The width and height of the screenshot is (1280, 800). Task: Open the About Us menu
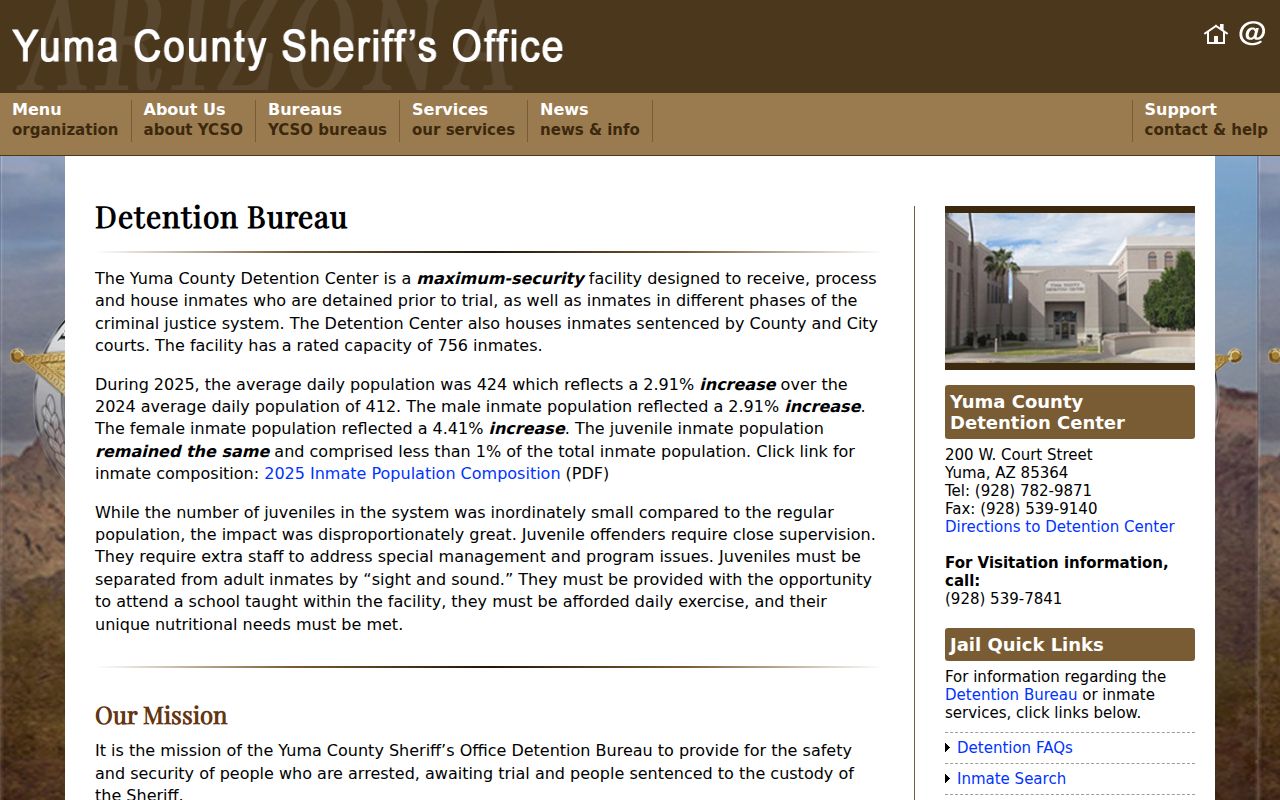tap(193, 119)
